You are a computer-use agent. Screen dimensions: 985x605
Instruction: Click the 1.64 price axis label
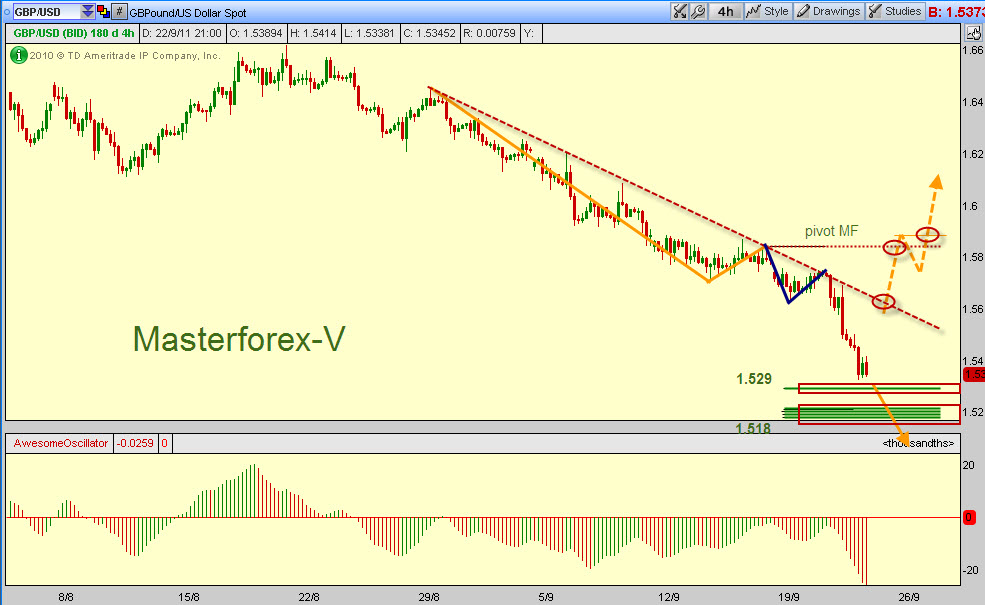[x=972, y=102]
